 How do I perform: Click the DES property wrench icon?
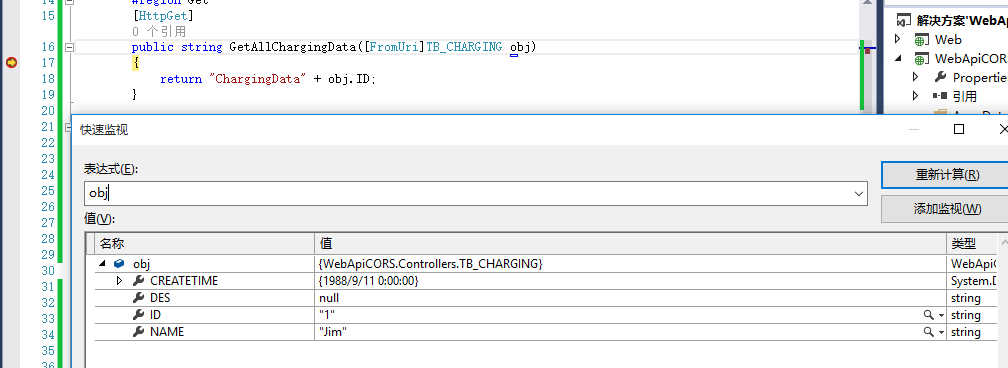[138, 298]
